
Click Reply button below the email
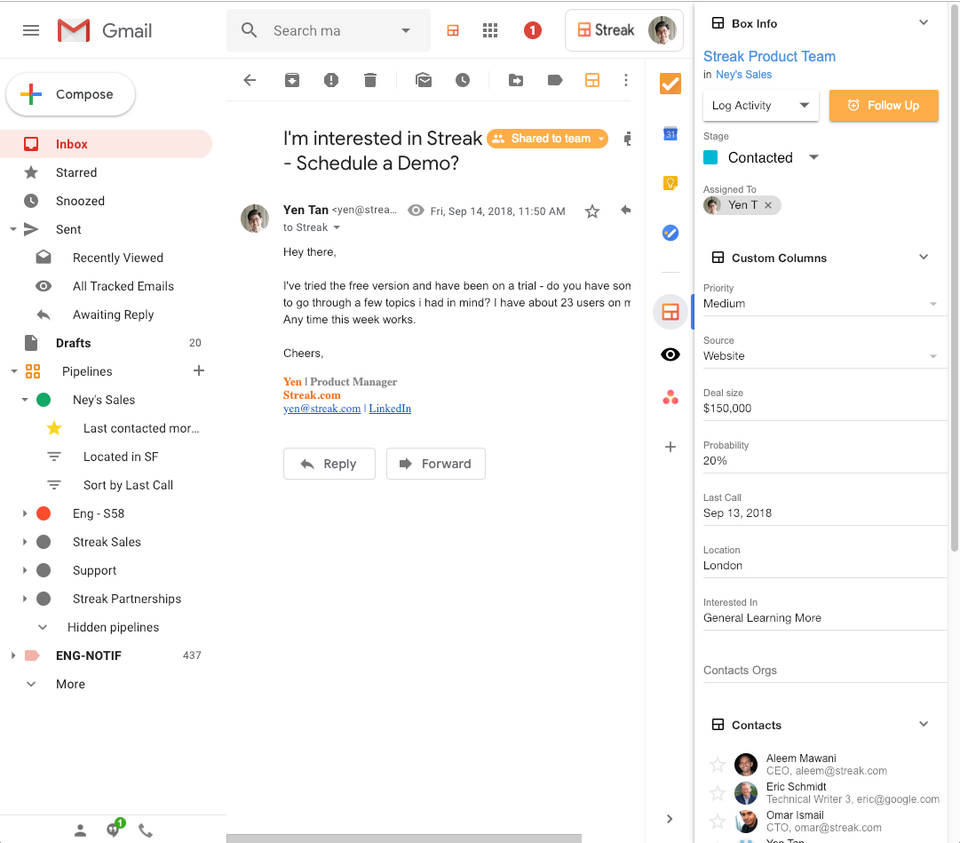click(329, 464)
